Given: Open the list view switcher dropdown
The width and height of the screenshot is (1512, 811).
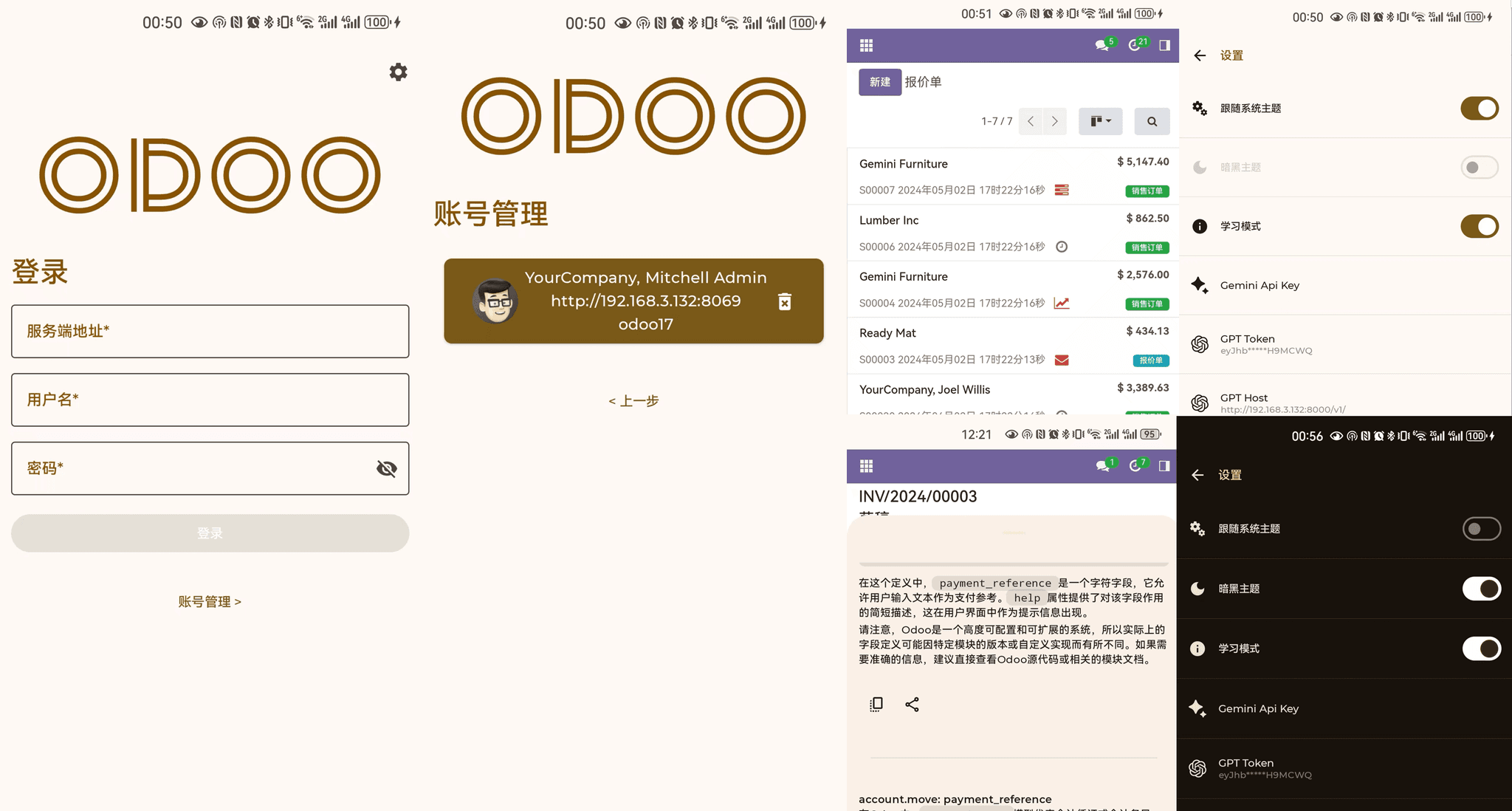Looking at the screenshot, I should pyautogui.click(x=1100, y=121).
